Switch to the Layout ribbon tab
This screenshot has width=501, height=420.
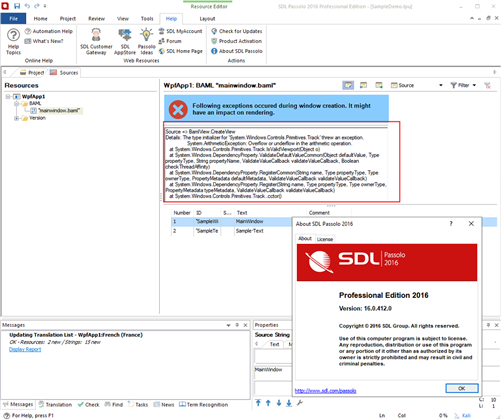207,19
